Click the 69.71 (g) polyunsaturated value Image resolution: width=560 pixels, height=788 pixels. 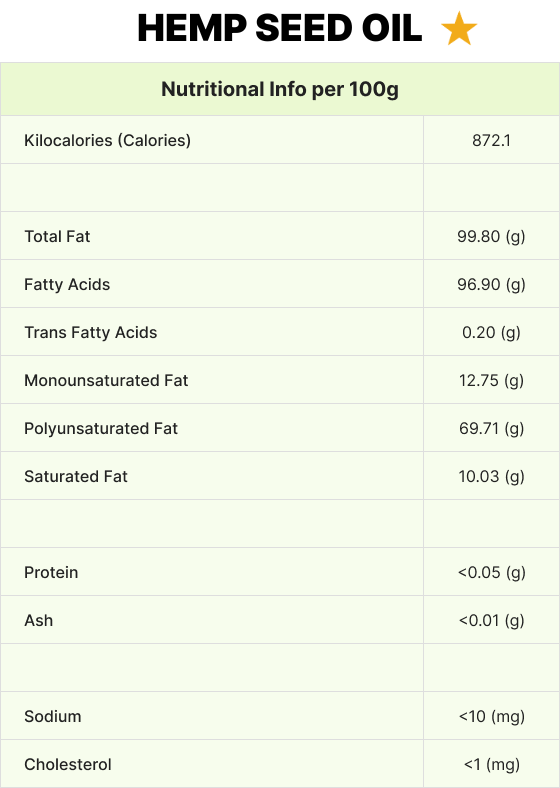491,429
